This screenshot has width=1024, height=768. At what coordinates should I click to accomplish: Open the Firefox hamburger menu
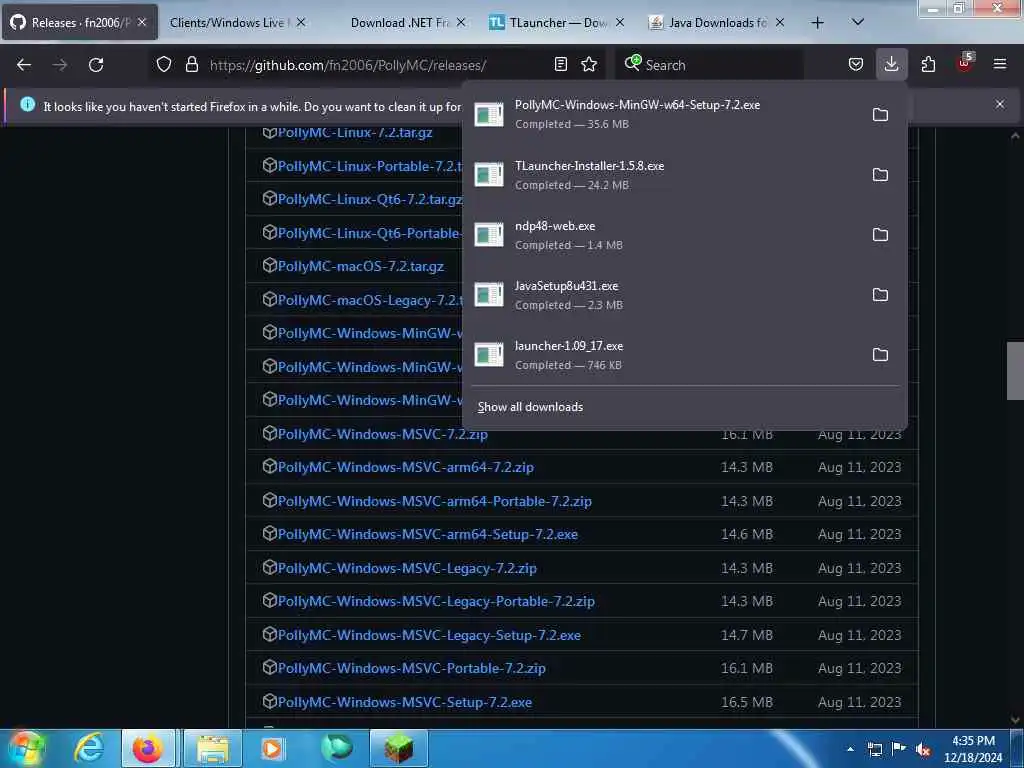tap(1000, 64)
